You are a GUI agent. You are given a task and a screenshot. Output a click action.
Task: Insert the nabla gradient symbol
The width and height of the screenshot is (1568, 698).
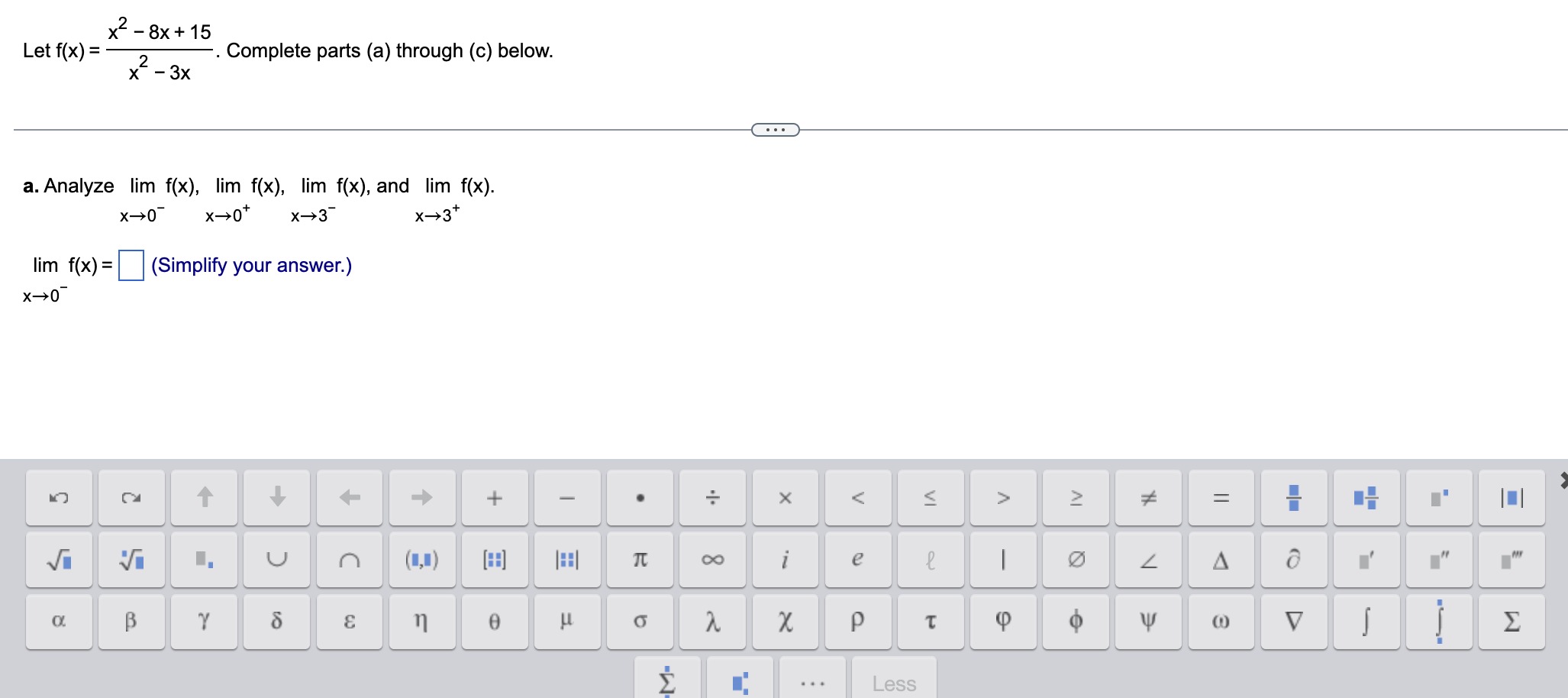click(x=1294, y=622)
